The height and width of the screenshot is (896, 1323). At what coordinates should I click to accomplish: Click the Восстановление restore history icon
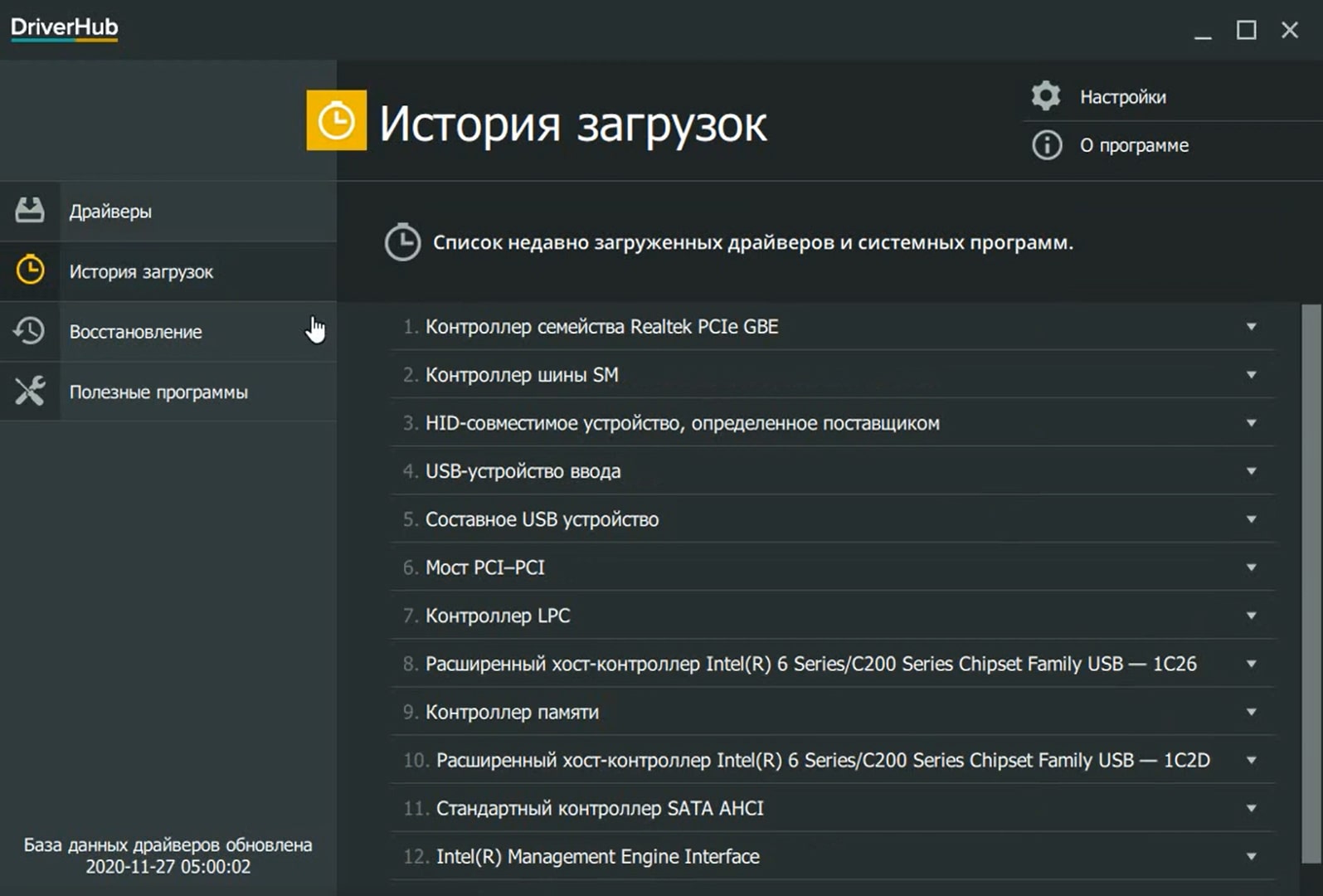tap(30, 331)
